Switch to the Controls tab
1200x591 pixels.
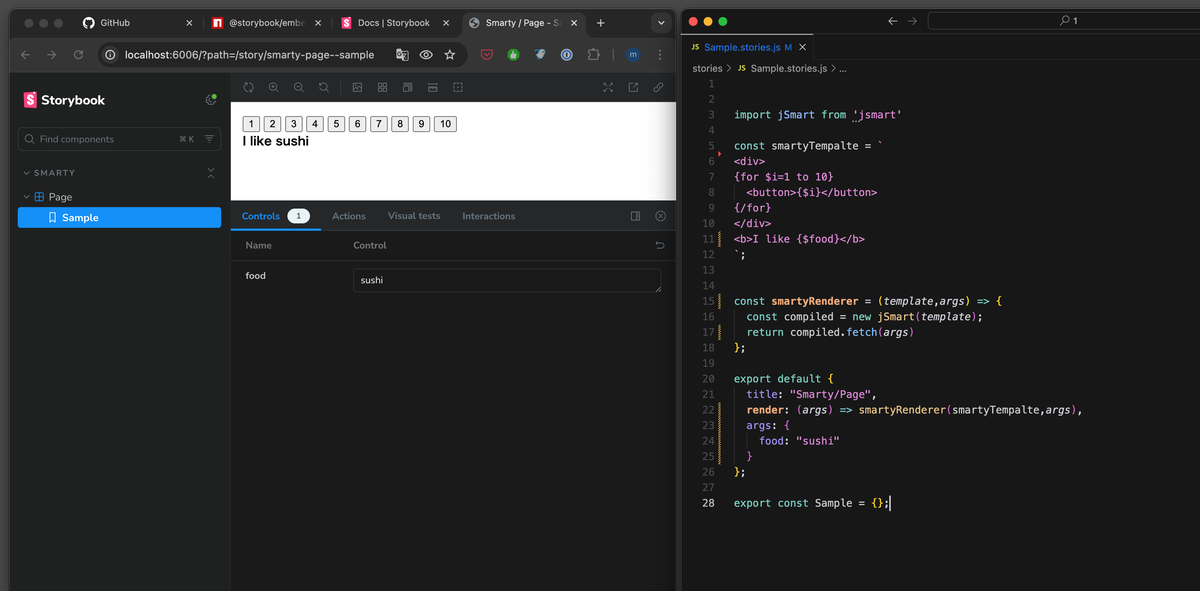(x=275, y=216)
